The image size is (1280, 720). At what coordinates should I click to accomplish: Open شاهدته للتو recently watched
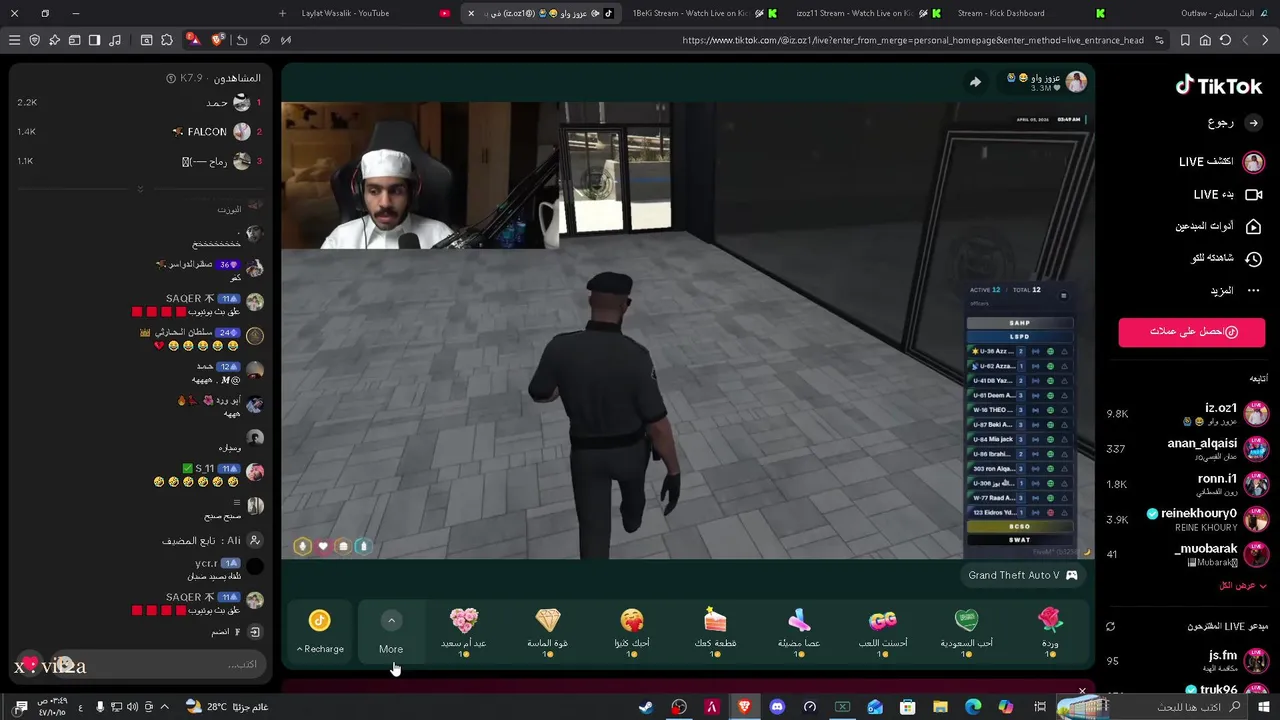click(x=1225, y=258)
